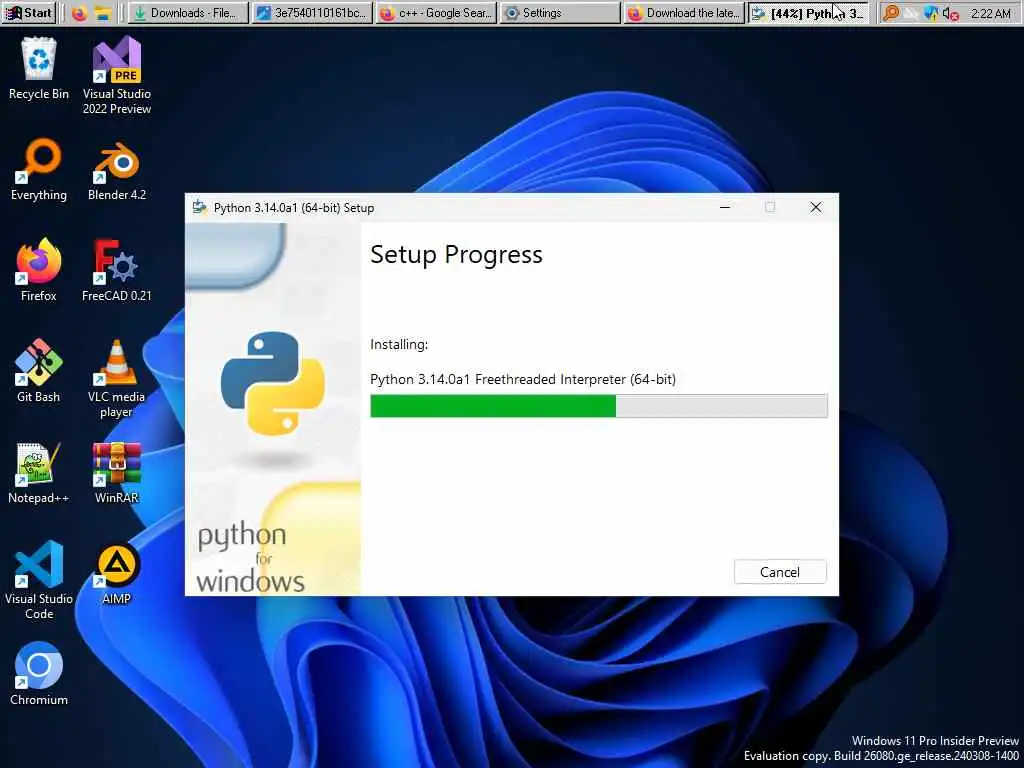
Task: Select the Visual Studio 2022 Preview shortcut
Action: point(117,75)
